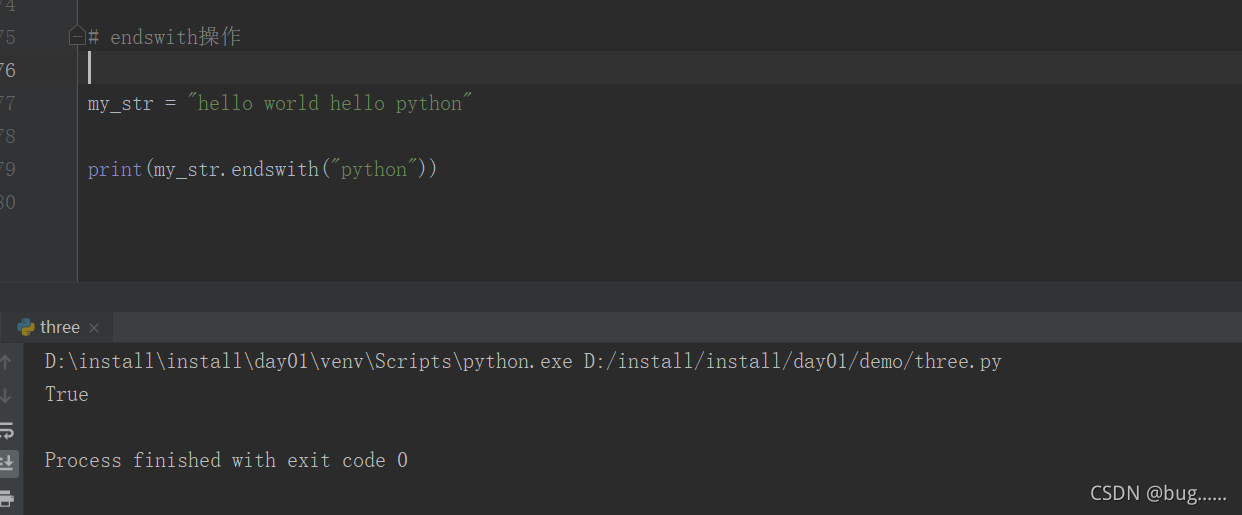Toggle scroll to end of console

[6, 463]
